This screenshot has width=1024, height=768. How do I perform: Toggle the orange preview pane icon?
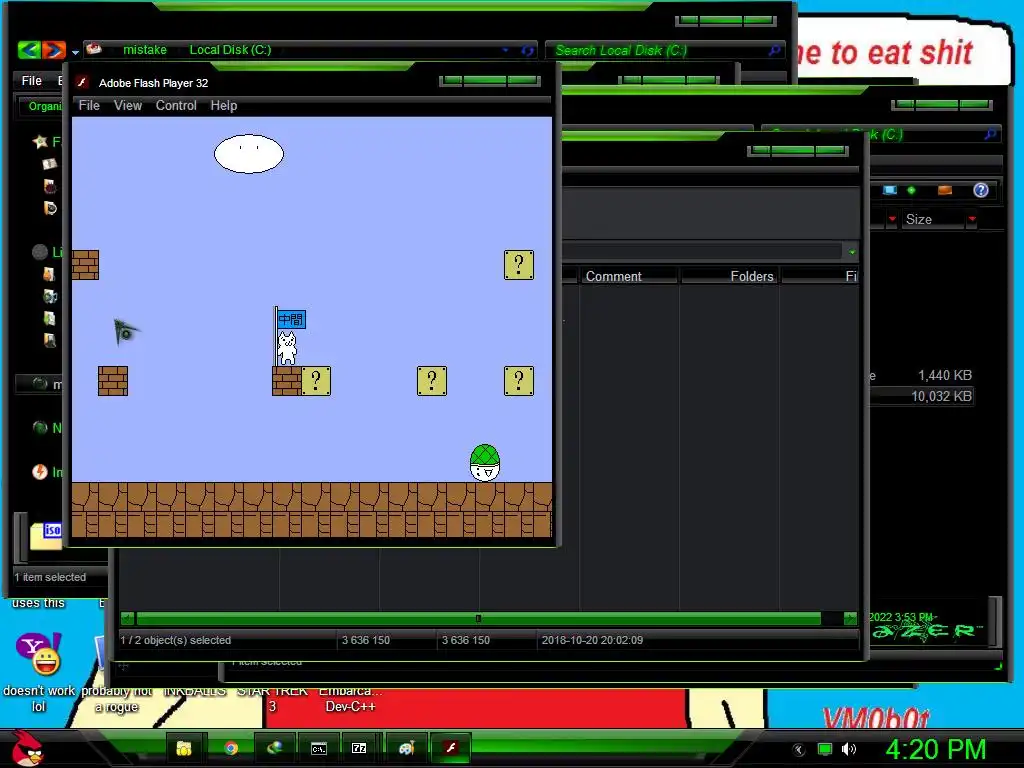coord(944,190)
